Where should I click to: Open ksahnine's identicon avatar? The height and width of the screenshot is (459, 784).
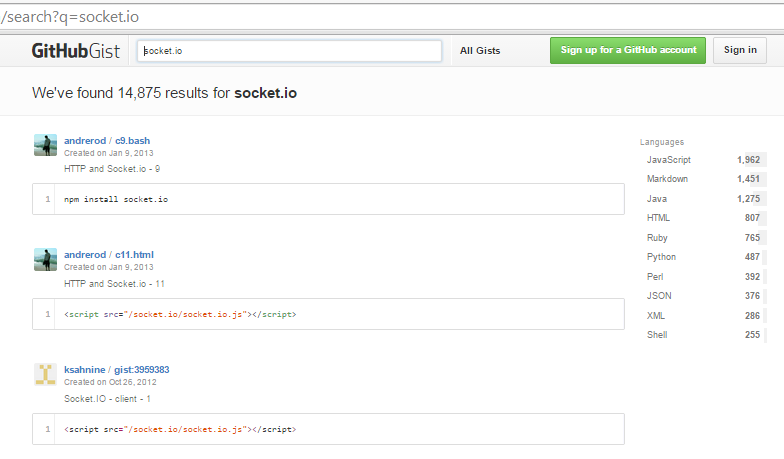(x=46, y=374)
